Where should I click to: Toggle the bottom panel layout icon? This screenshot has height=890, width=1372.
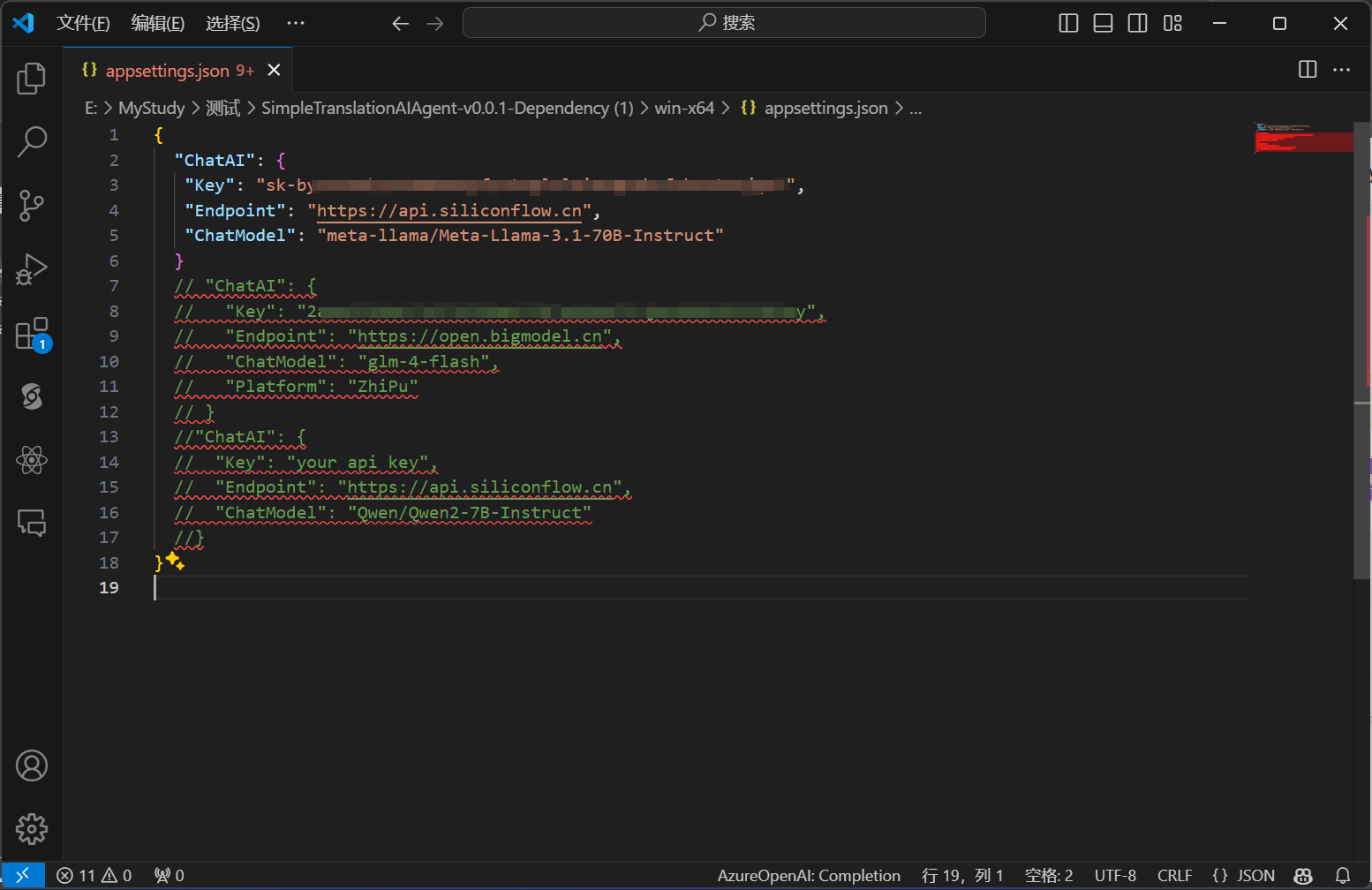pyautogui.click(x=1103, y=24)
